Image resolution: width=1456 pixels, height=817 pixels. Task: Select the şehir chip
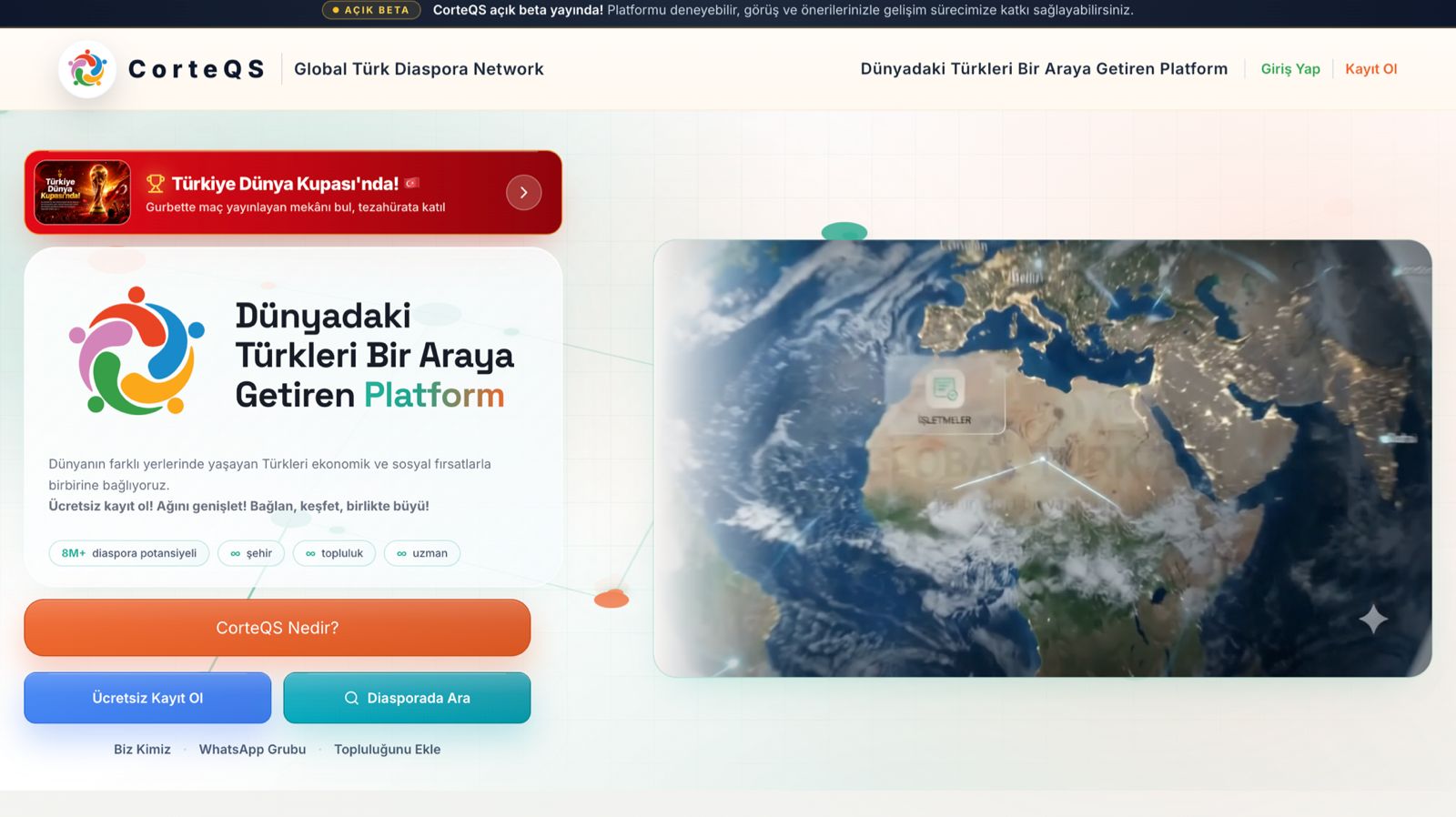(x=251, y=553)
